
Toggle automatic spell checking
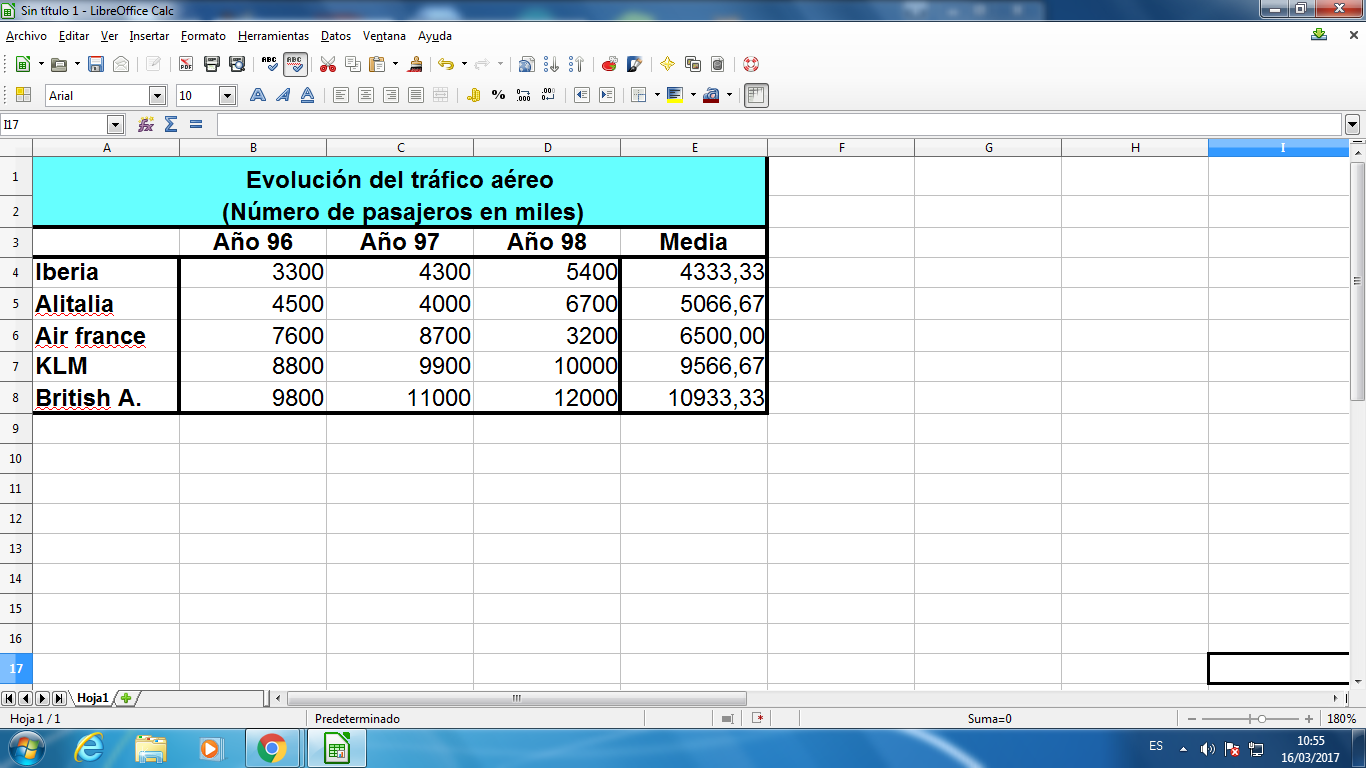[295, 64]
